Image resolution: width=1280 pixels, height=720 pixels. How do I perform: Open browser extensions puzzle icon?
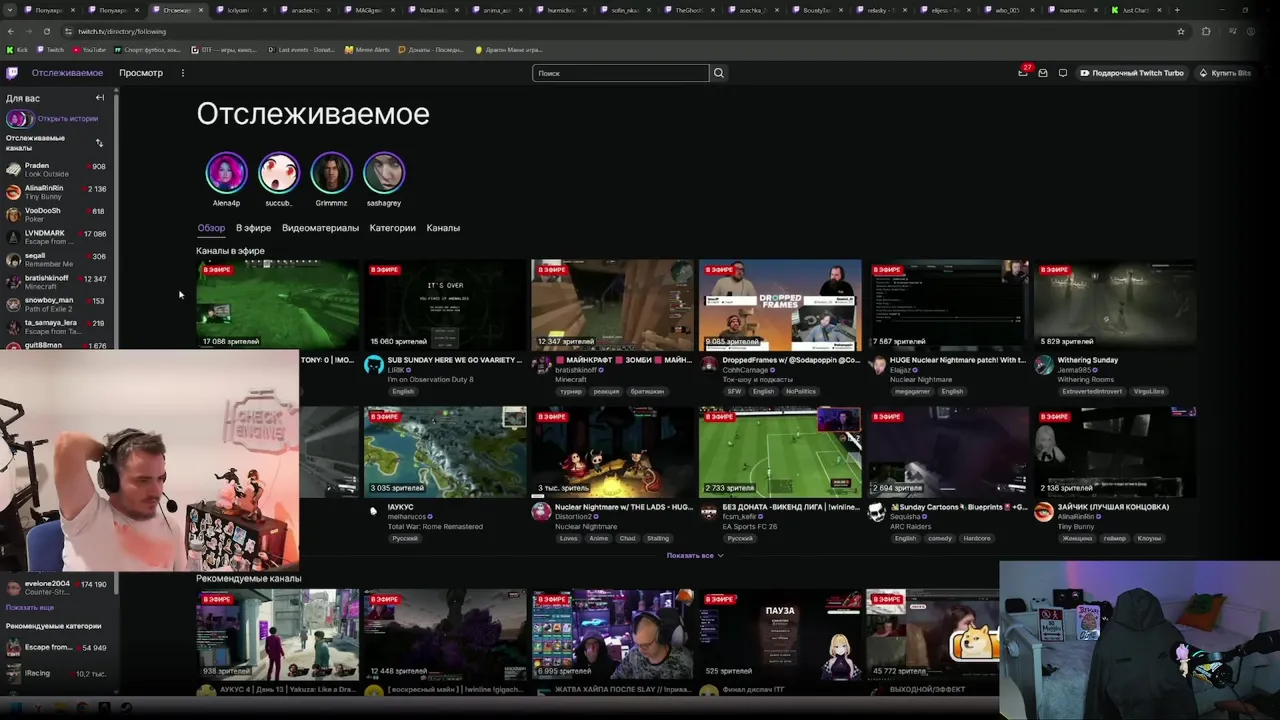(1206, 31)
